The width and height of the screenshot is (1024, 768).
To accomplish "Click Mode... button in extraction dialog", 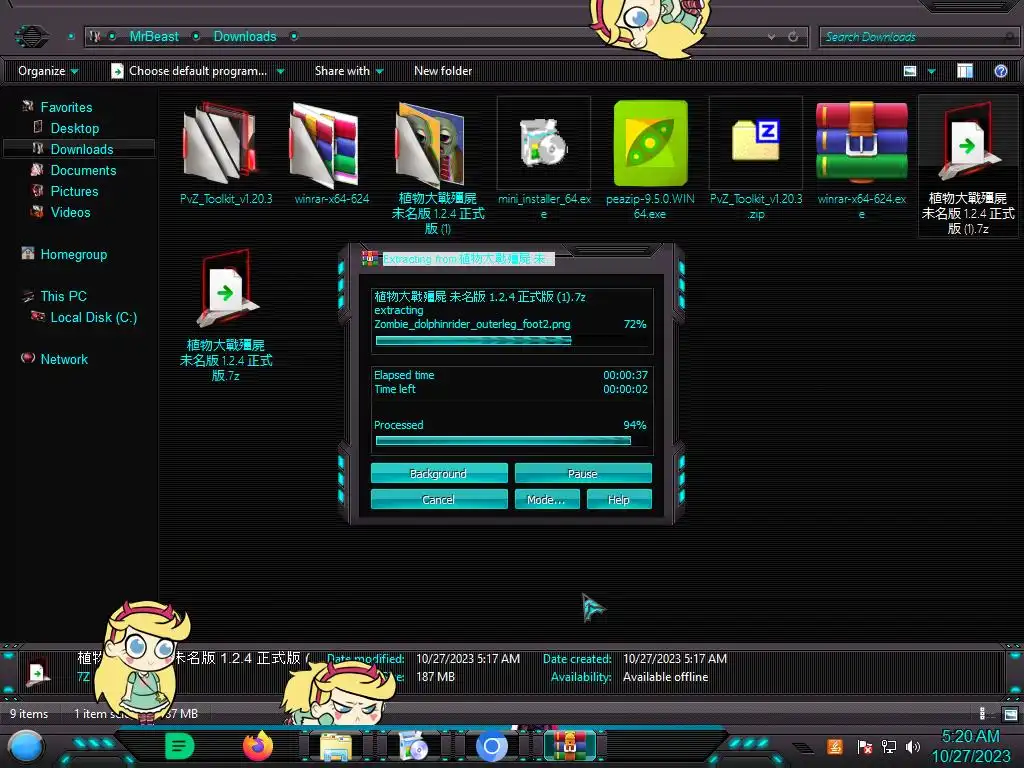I will click(547, 499).
